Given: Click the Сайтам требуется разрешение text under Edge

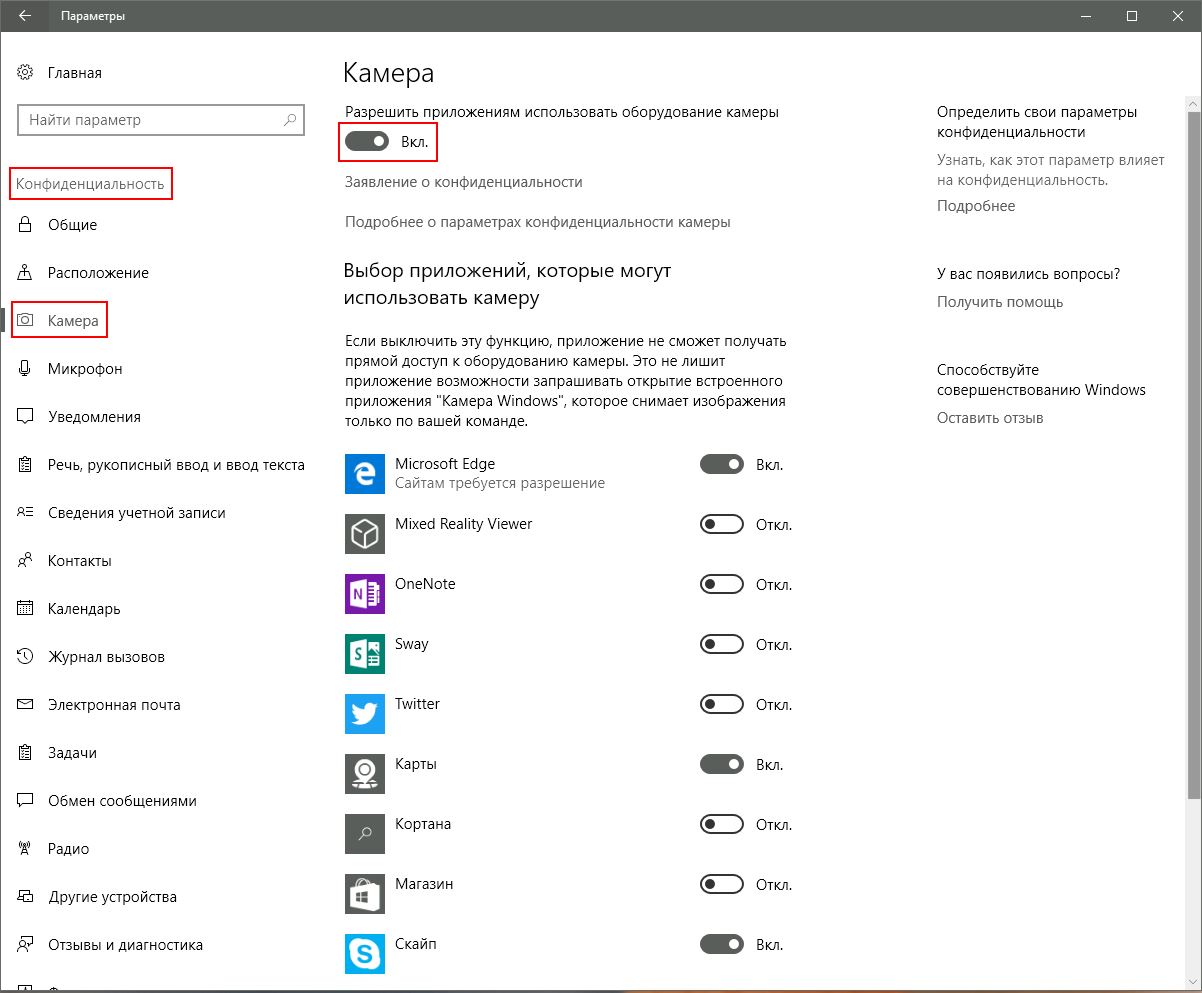Looking at the screenshot, I should point(500,483).
